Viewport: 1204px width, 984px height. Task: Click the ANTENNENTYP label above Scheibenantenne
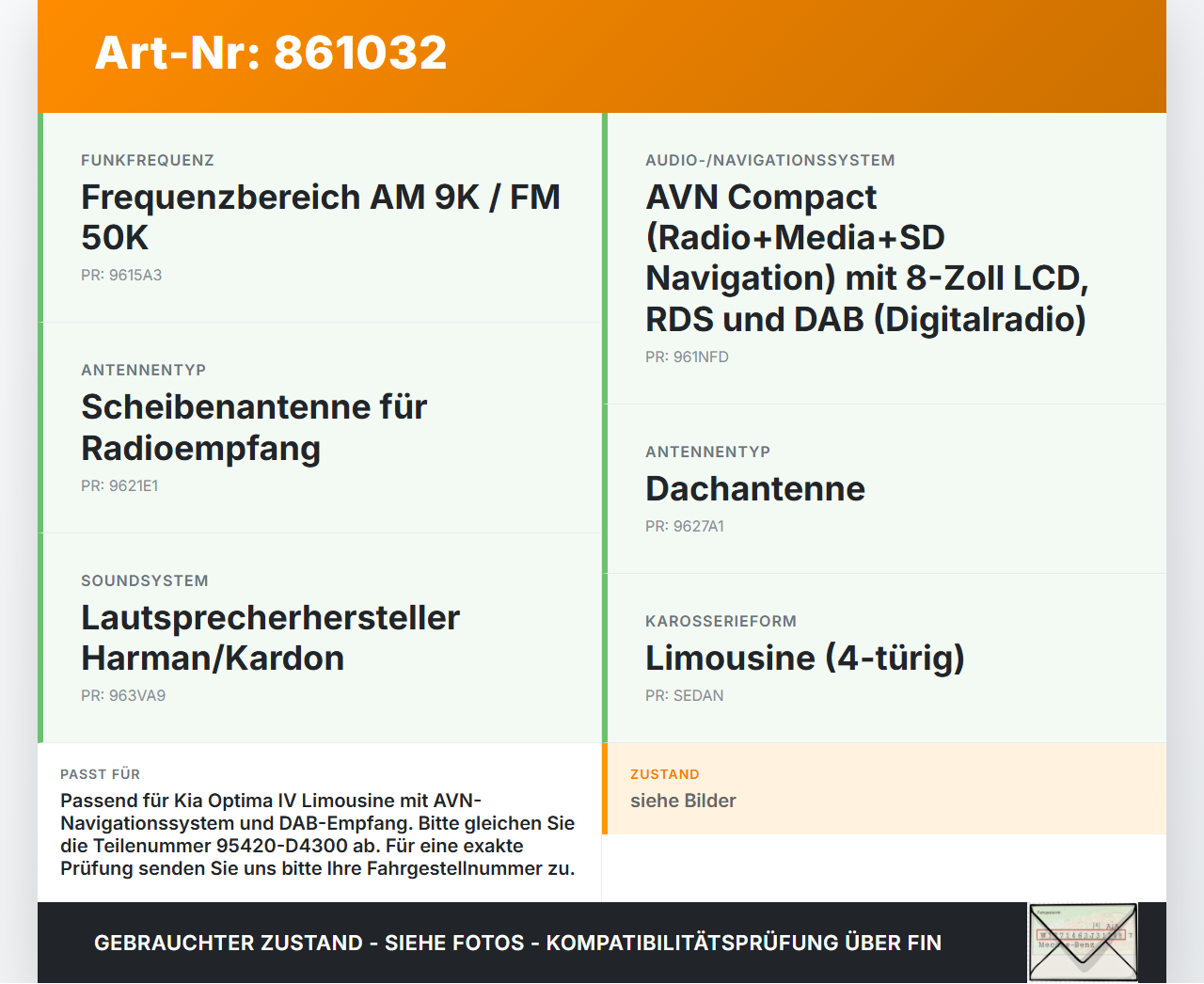[143, 370]
